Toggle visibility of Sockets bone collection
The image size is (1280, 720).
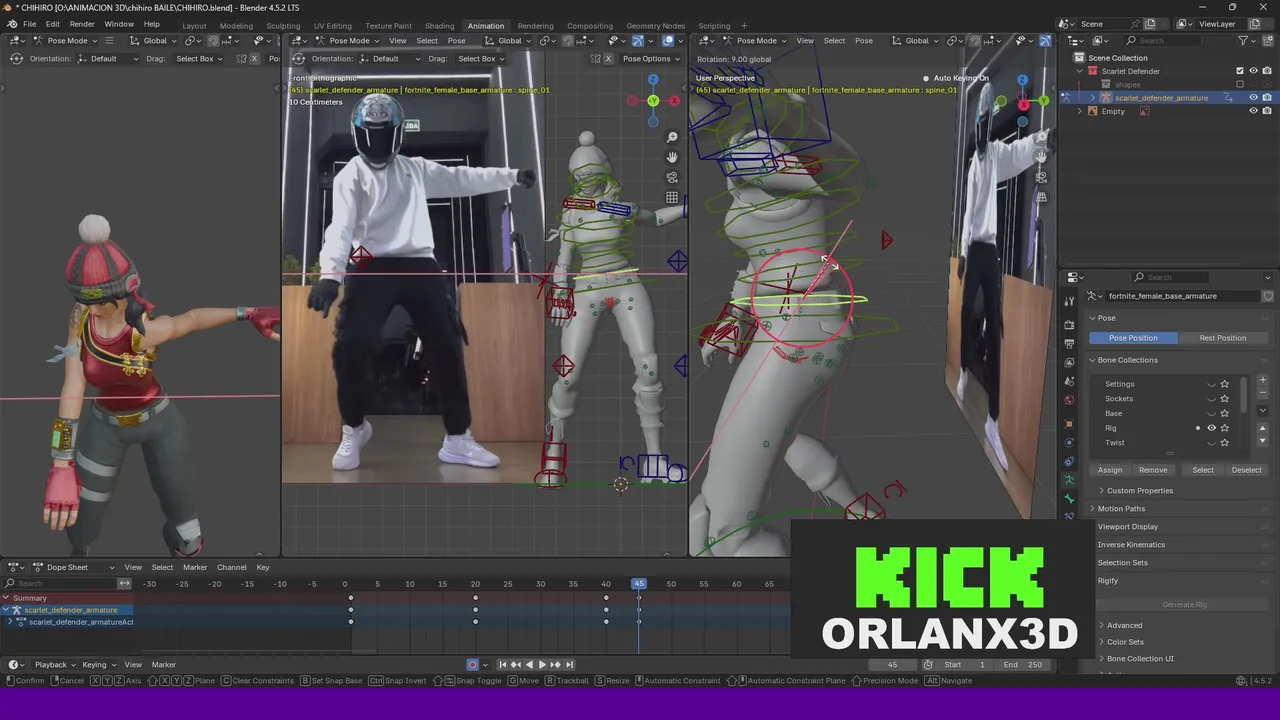point(1211,399)
